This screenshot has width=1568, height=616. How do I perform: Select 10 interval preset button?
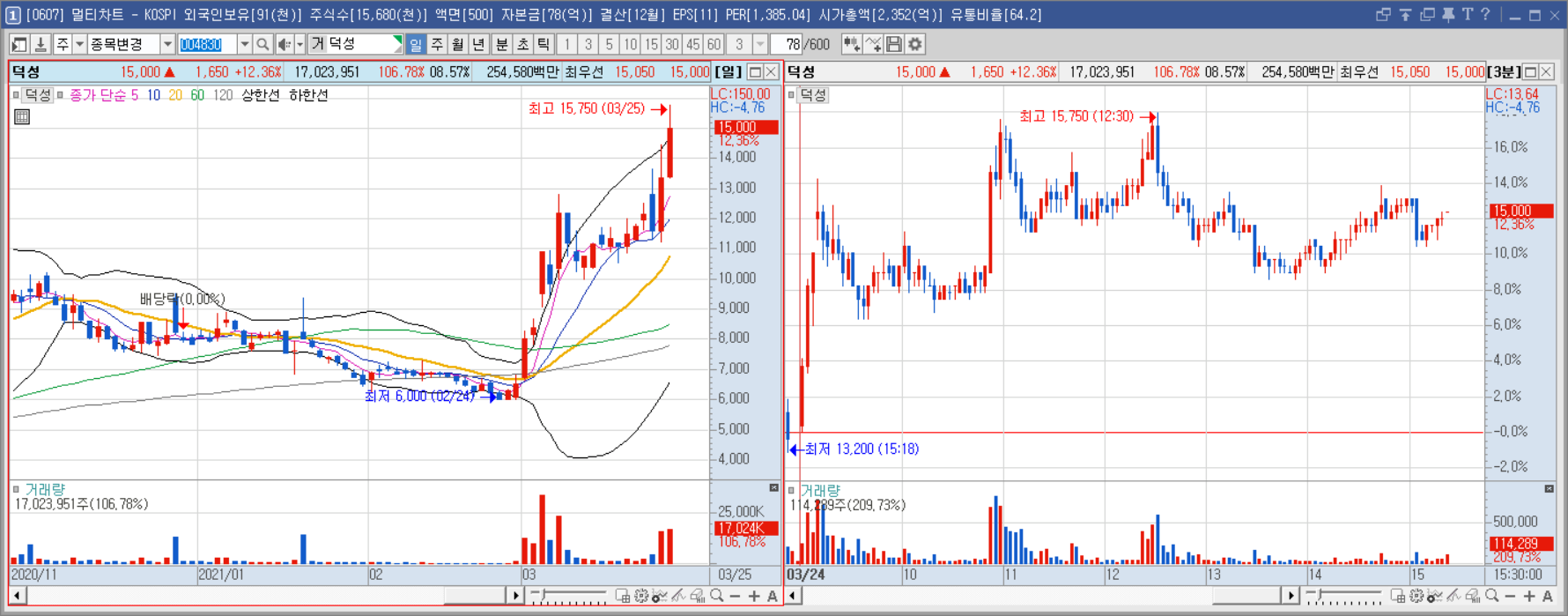(630, 44)
